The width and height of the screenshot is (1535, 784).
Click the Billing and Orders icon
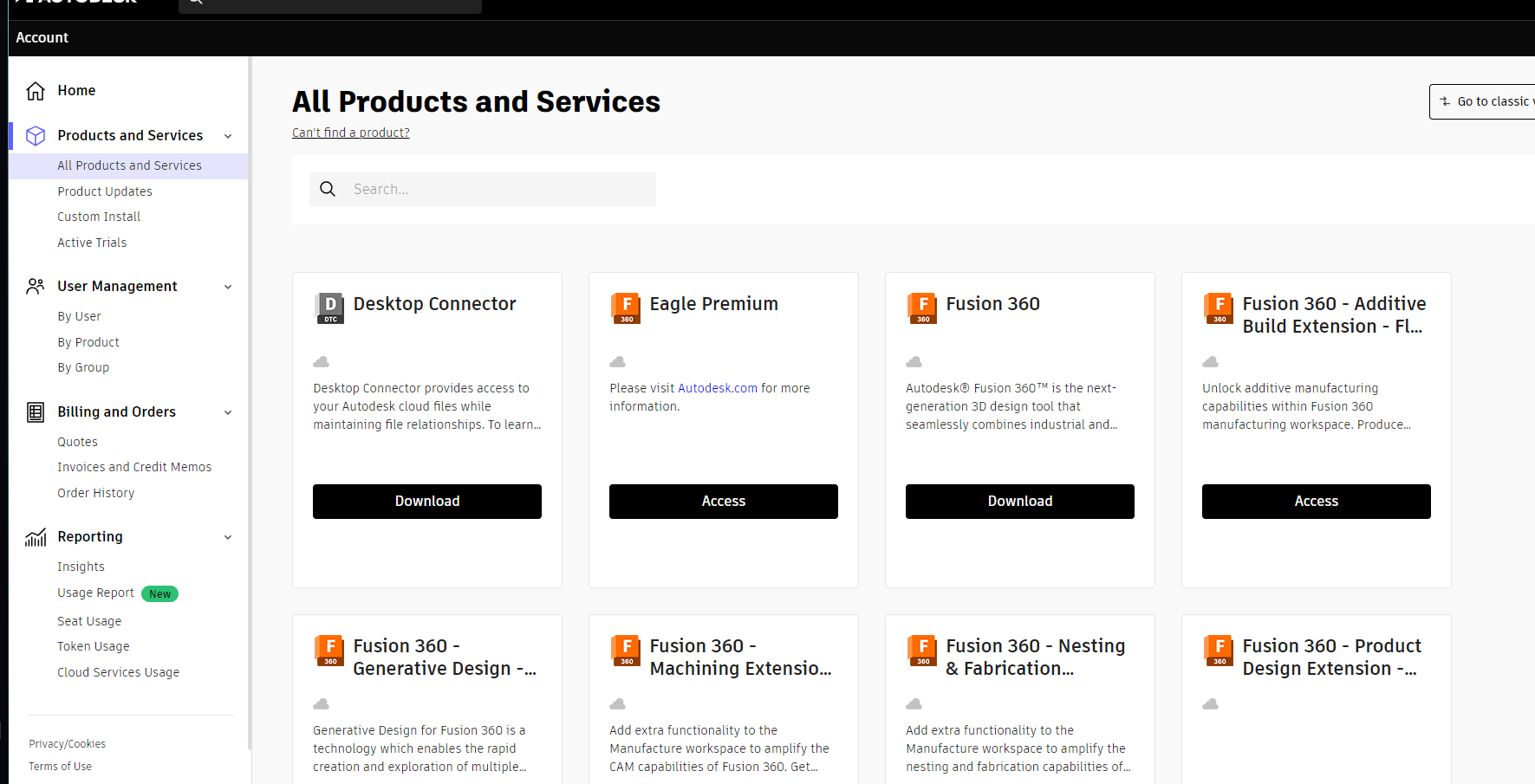[36, 412]
